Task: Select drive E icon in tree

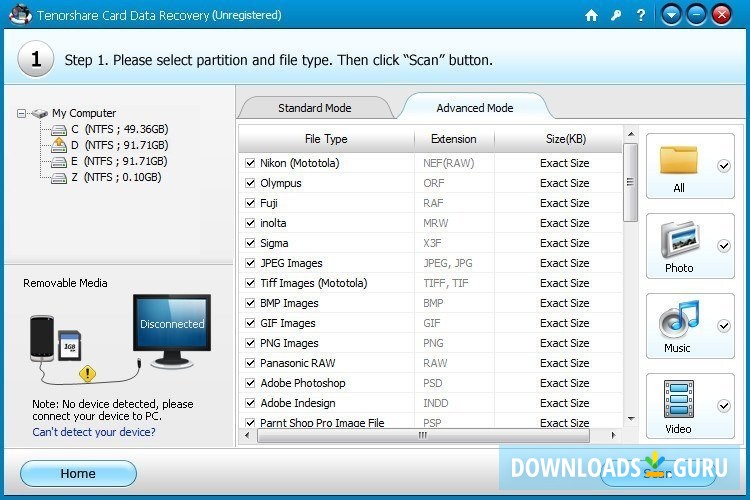Action: [59, 162]
